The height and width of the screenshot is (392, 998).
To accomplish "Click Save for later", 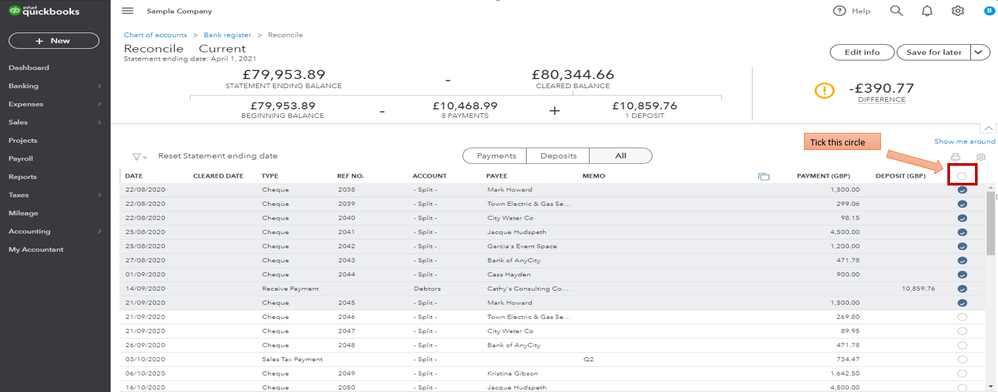I will click(934, 52).
